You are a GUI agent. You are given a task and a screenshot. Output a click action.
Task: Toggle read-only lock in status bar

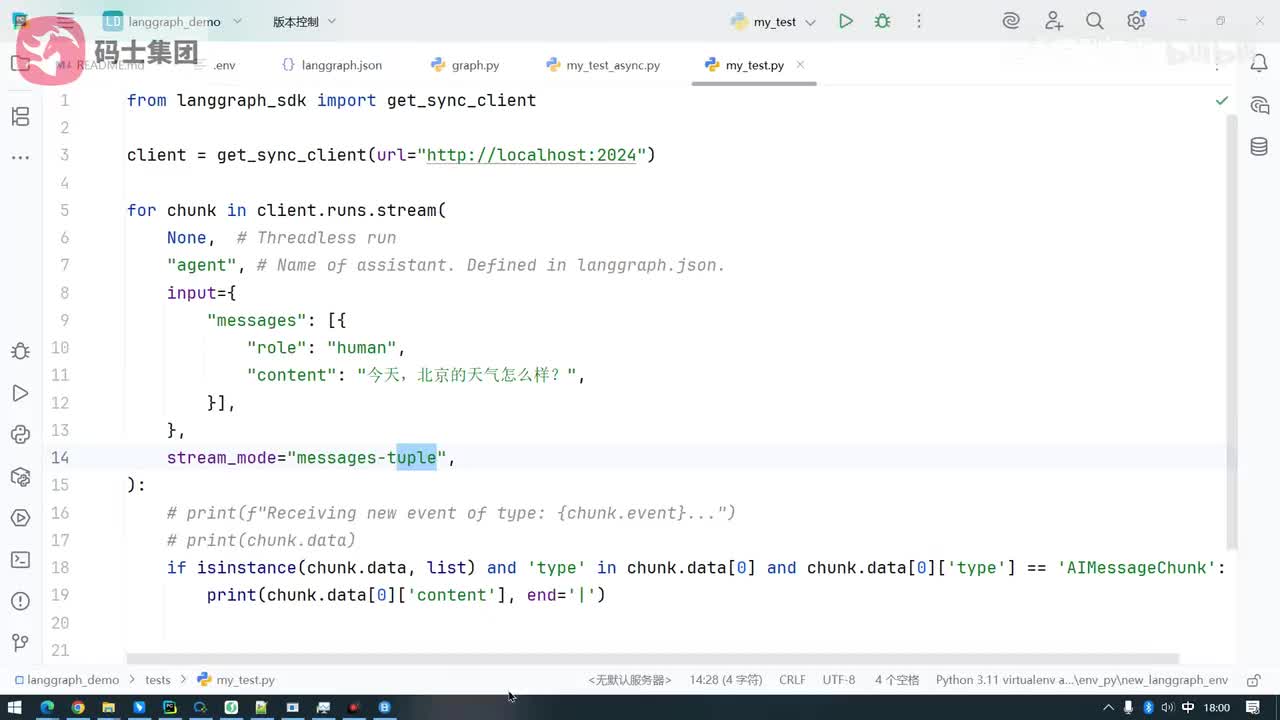[1253, 680]
